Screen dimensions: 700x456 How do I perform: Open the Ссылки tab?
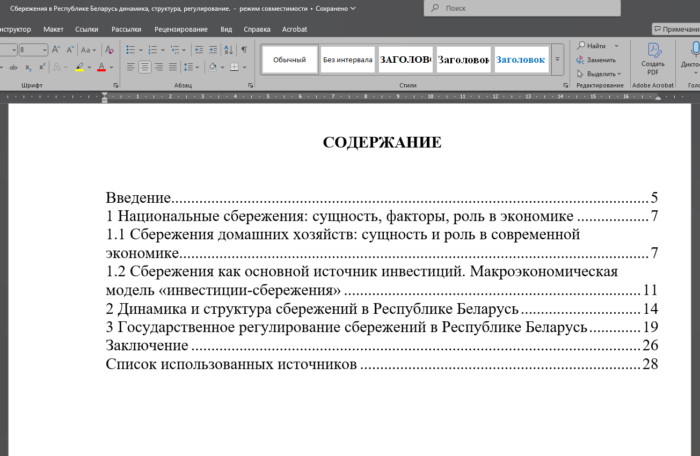(87, 29)
